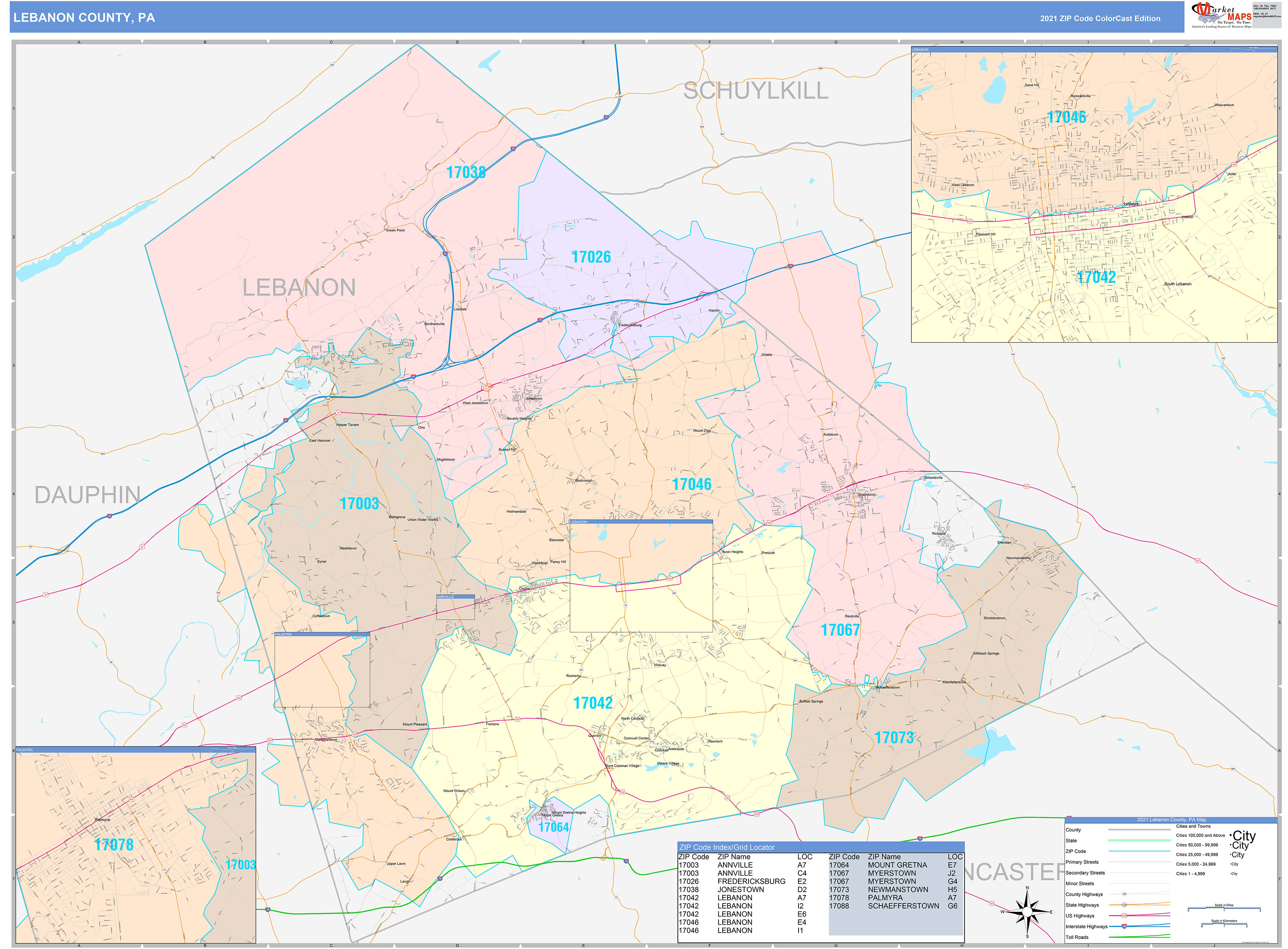
Task: Click the large gray LEBANON county label
Action: [299, 287]
